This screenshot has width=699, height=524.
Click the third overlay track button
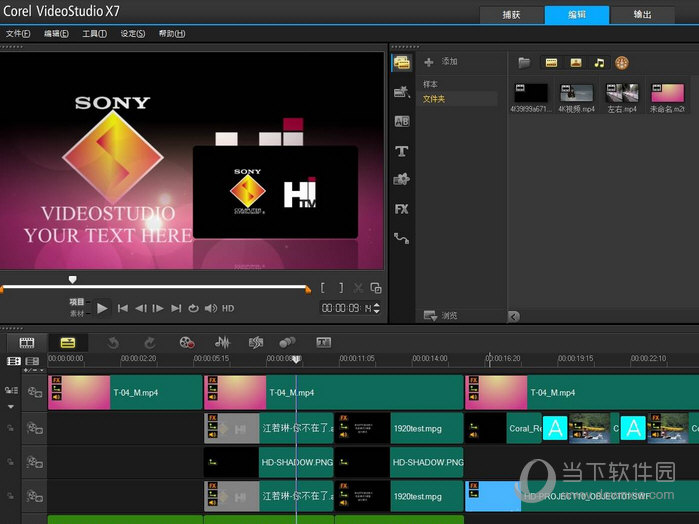35,496
